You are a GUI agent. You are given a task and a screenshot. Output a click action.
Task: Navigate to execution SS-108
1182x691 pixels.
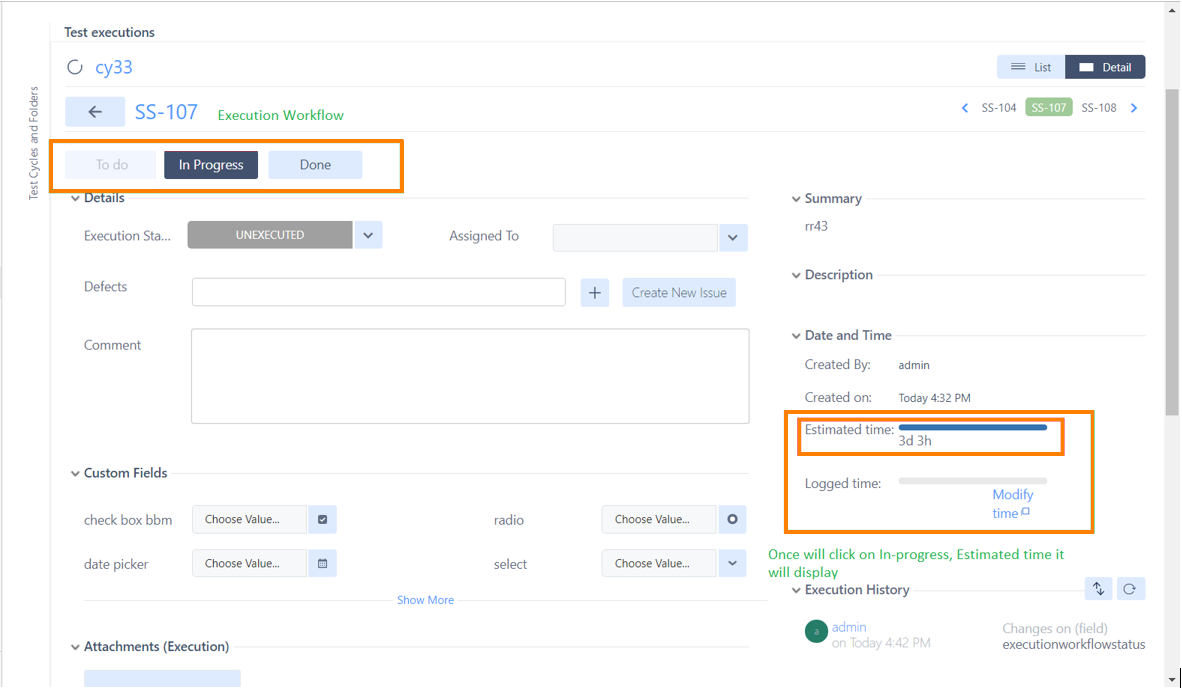[1098, 107]
